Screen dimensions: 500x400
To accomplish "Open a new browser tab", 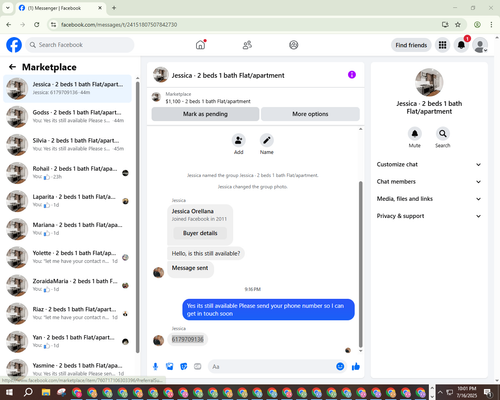I will pyautogui.click(x=114, y=8).
